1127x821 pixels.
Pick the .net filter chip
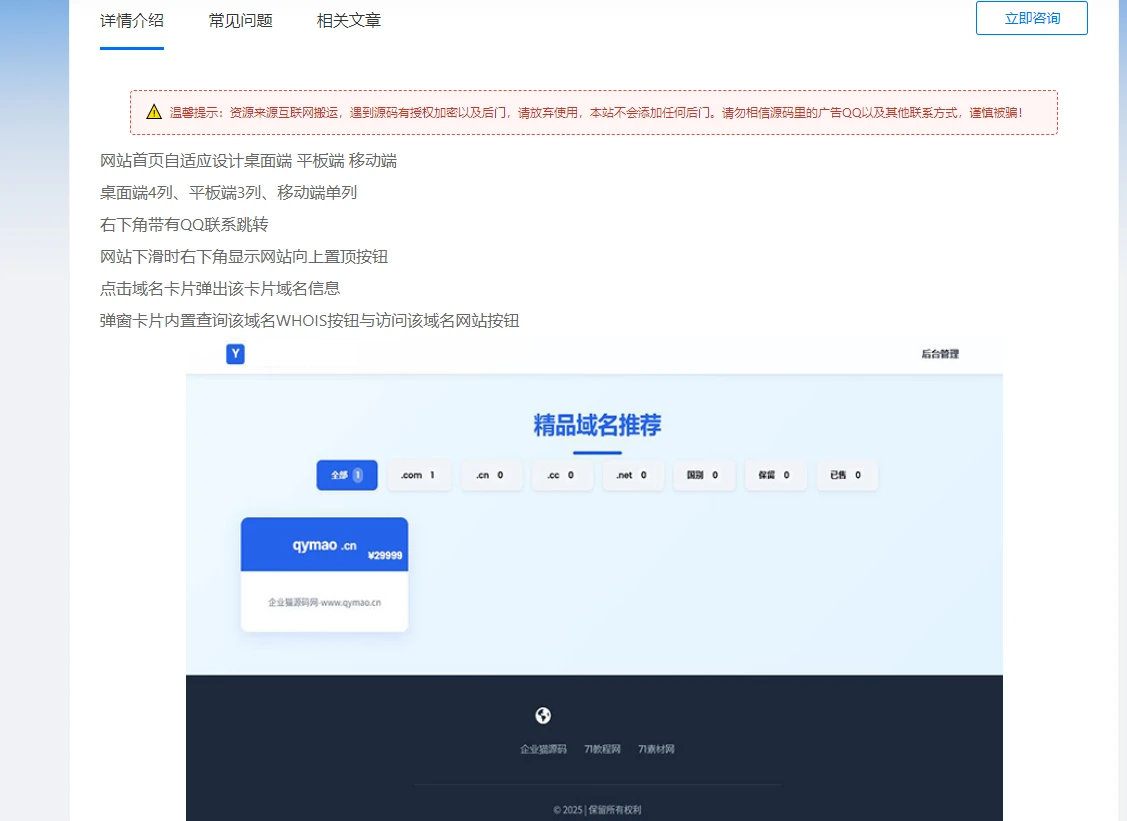point(632,475)
